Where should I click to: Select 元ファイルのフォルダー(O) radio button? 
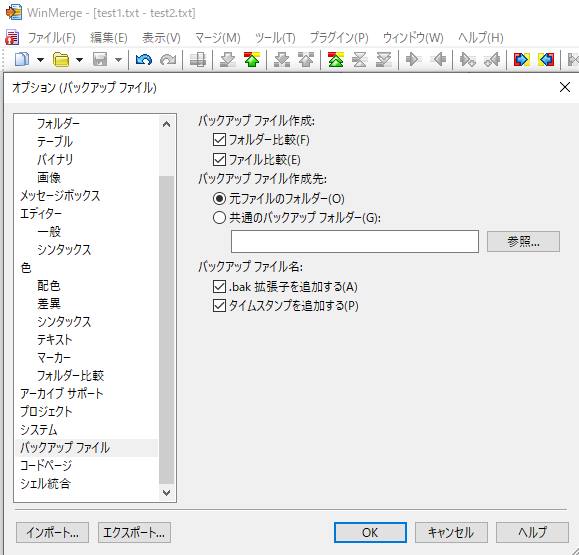(x=219, y=199)
